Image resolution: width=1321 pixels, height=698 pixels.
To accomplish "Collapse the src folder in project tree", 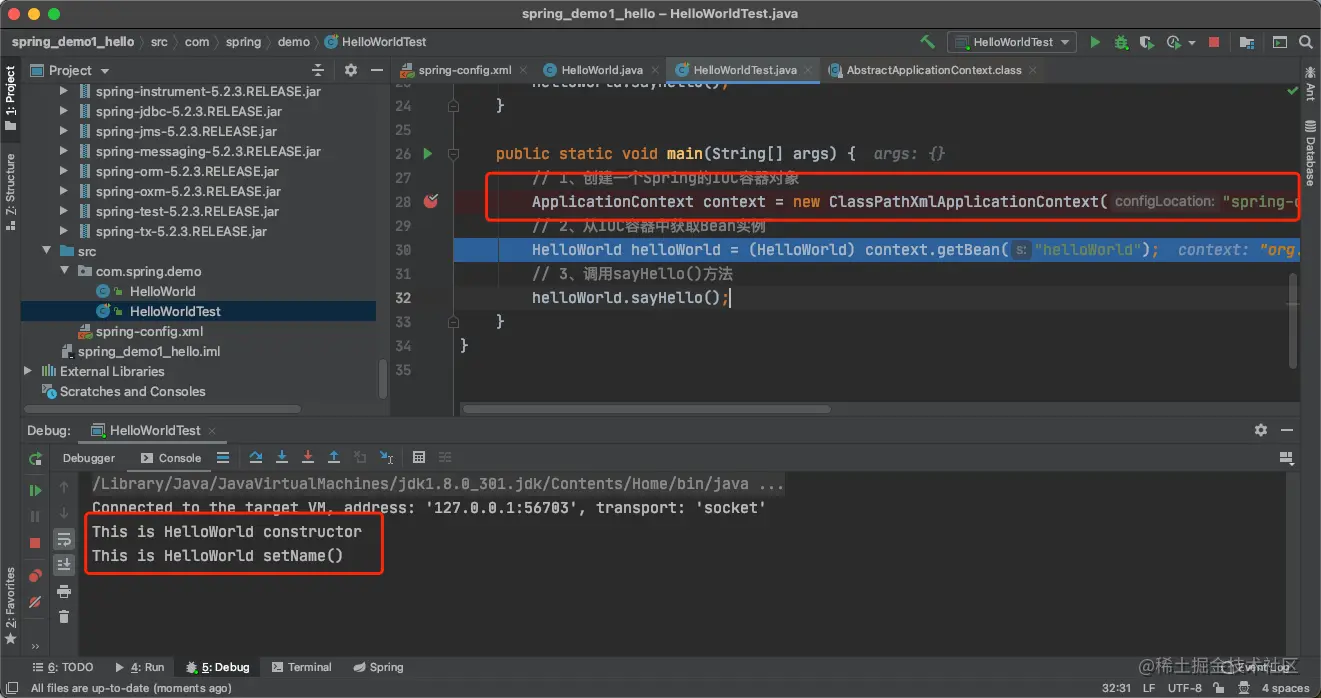I will (x=46, y=251).
